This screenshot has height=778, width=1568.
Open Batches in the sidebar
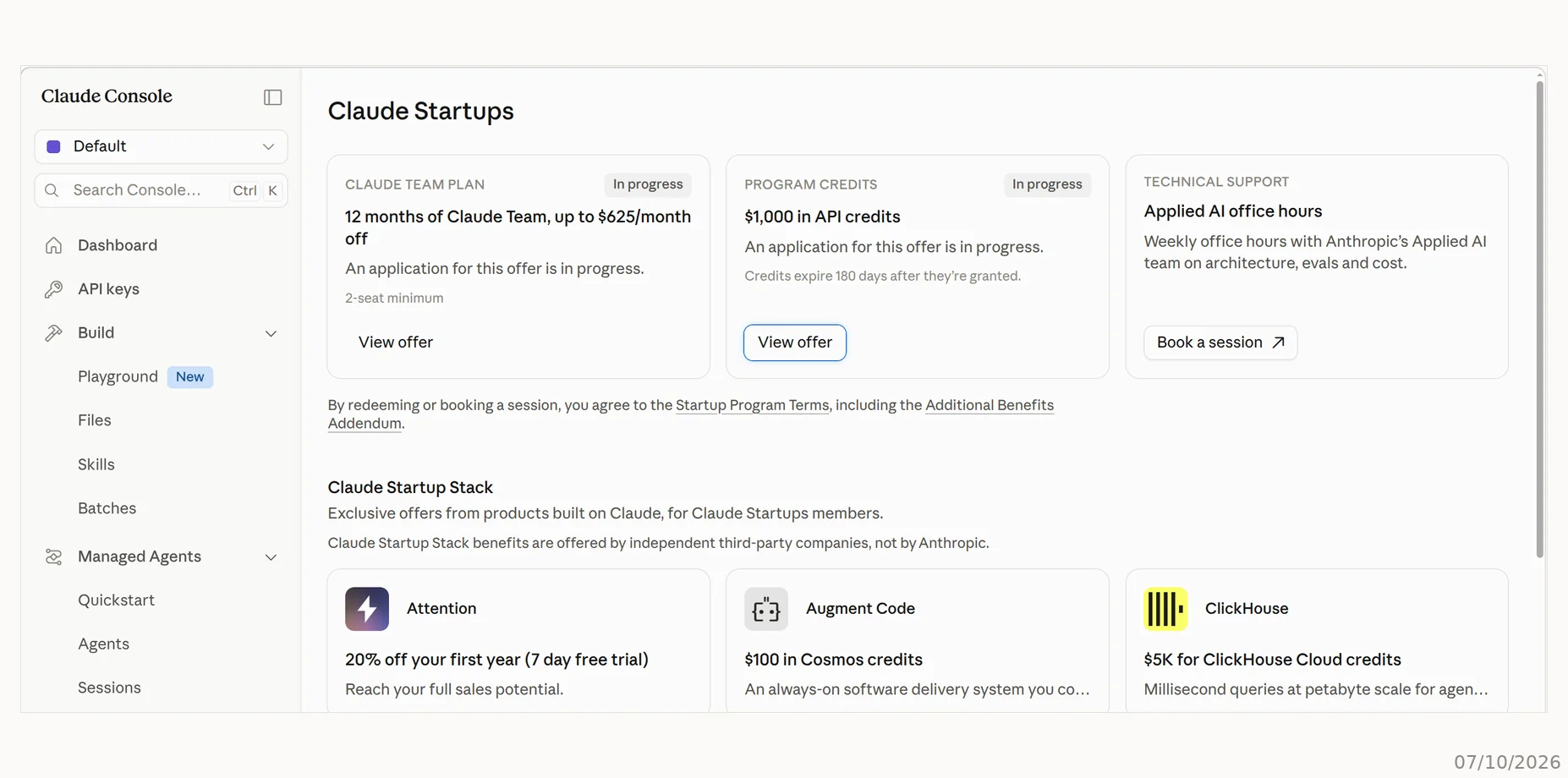tap(107, 508)
